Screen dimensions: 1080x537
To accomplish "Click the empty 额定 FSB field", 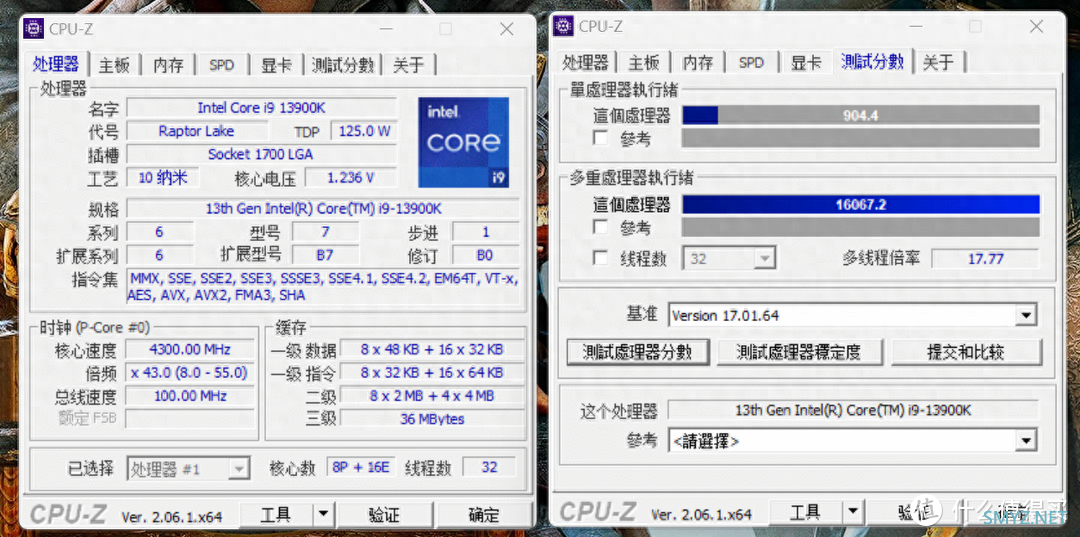I will (189, 418).
